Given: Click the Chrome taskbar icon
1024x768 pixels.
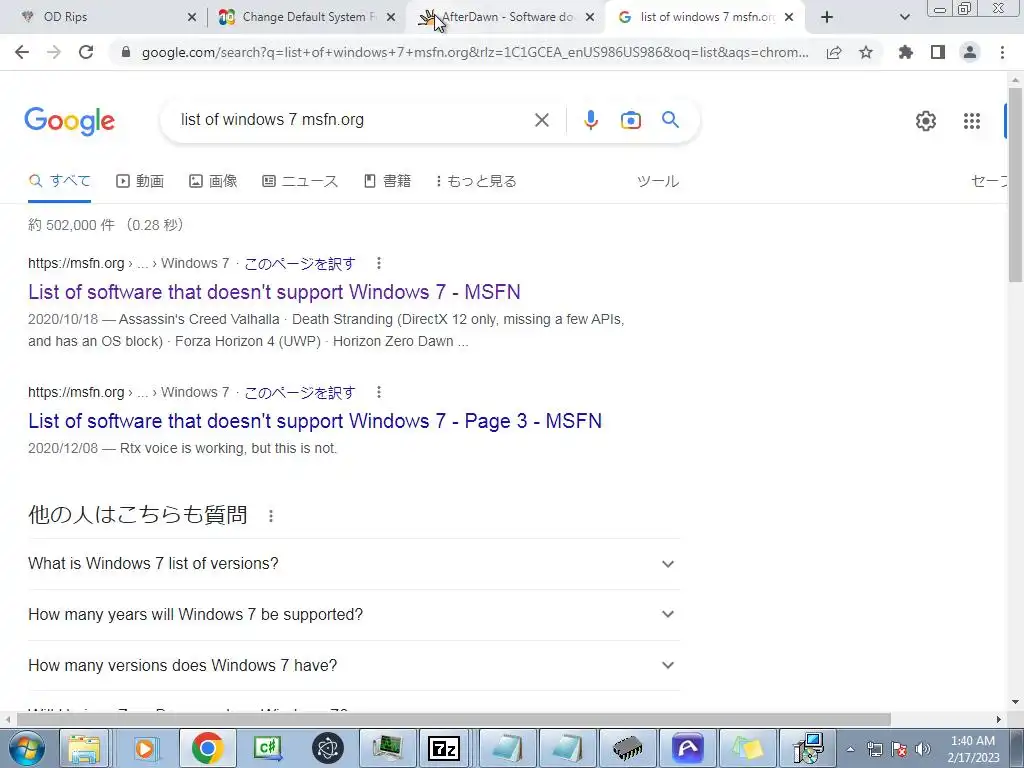Looking at the screenshot, I should coord(207,748).
